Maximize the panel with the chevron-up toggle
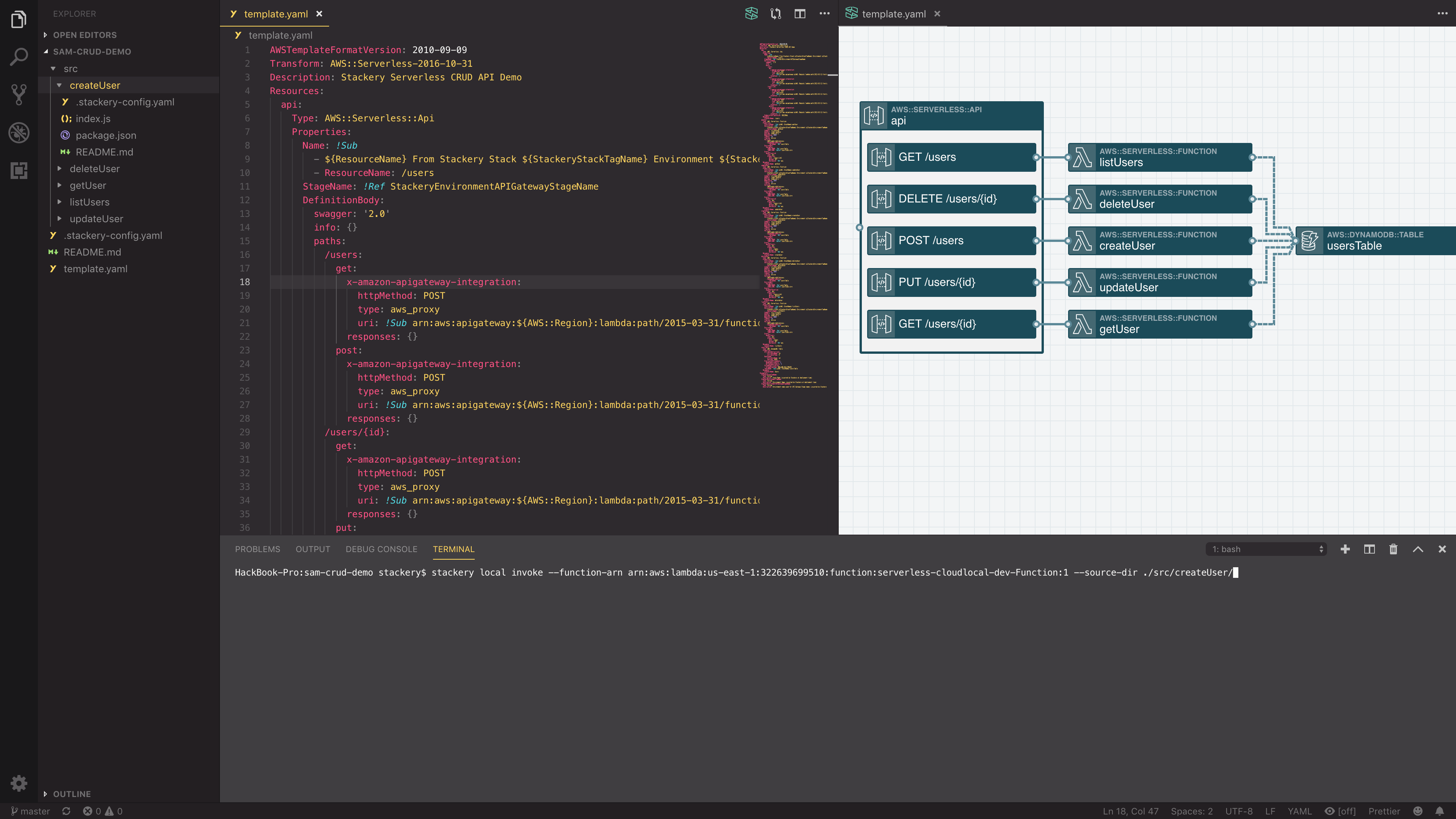 coord(1418,549)
